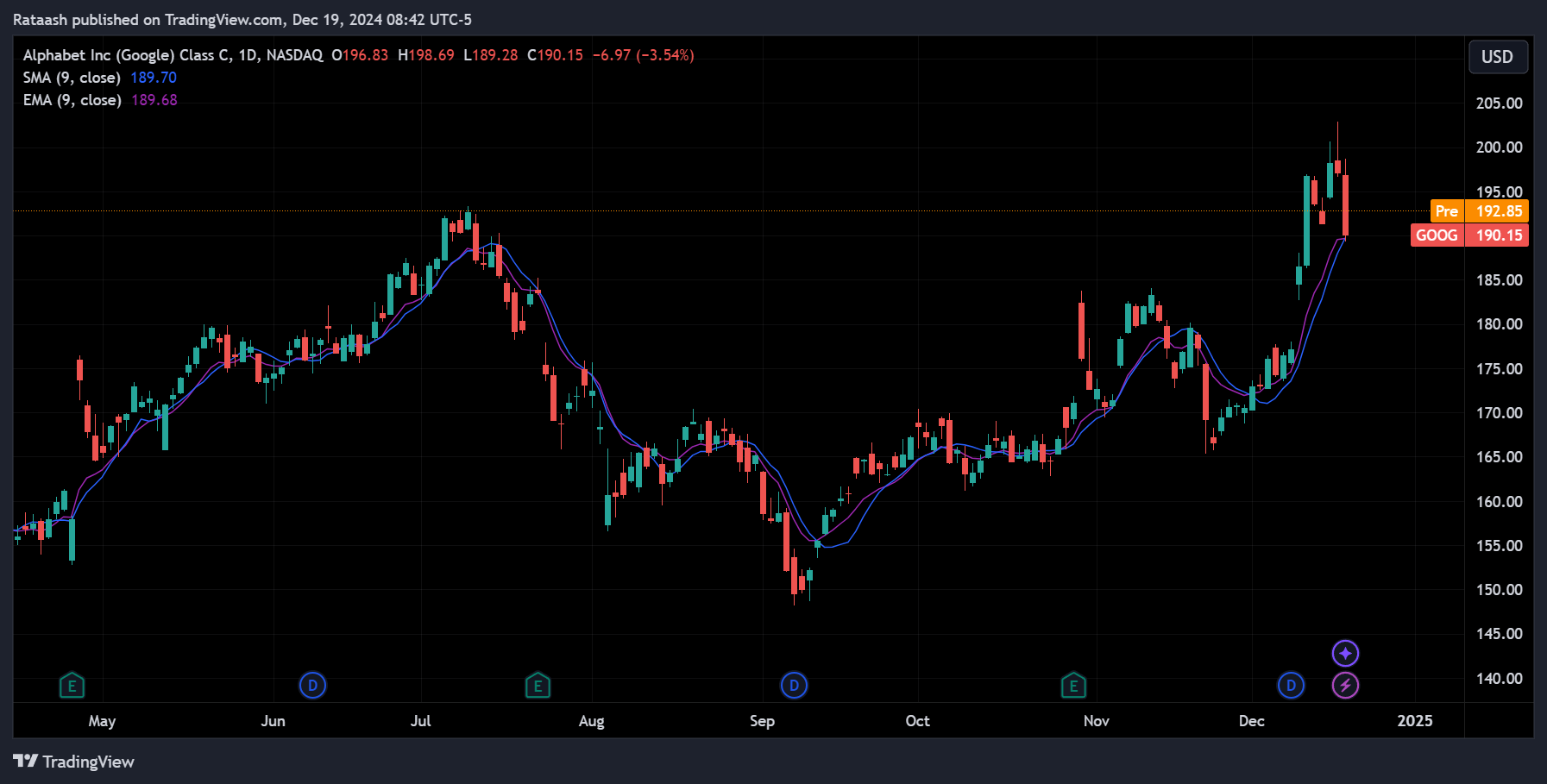Image resolution: width=1547 pixels, height=784 pixels.
Task: Select the EMA (9, close) indicator legend
Action: pyautogui.click(x=72, y=100)
